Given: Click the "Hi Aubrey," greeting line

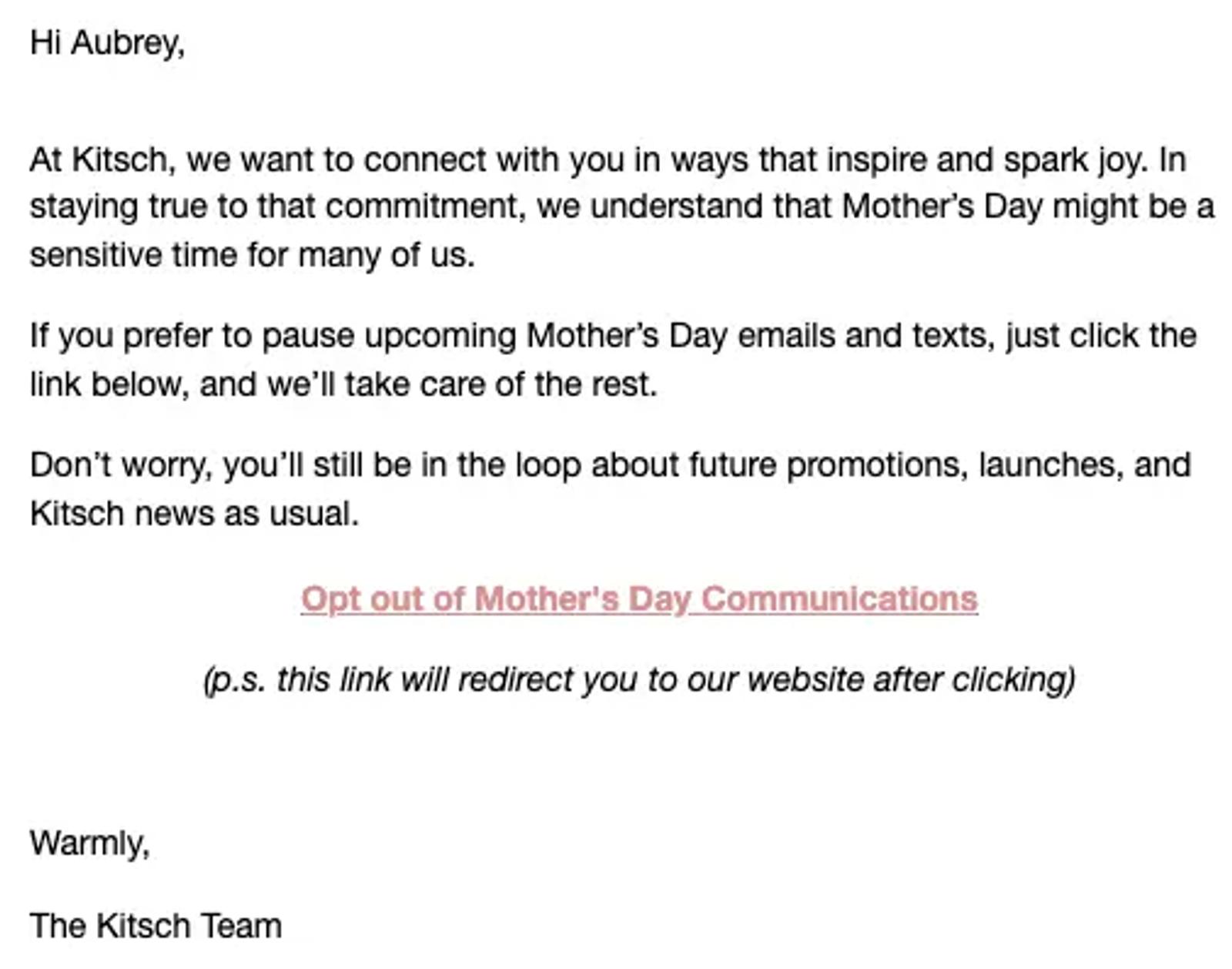Looking at the screenshot, I should (108, 43).
